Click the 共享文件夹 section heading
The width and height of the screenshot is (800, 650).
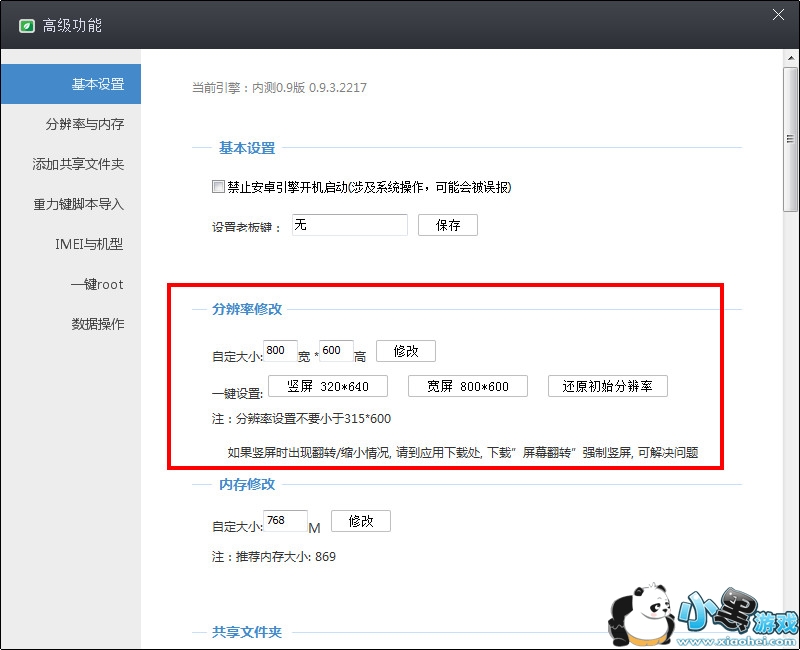coord(247,632)
